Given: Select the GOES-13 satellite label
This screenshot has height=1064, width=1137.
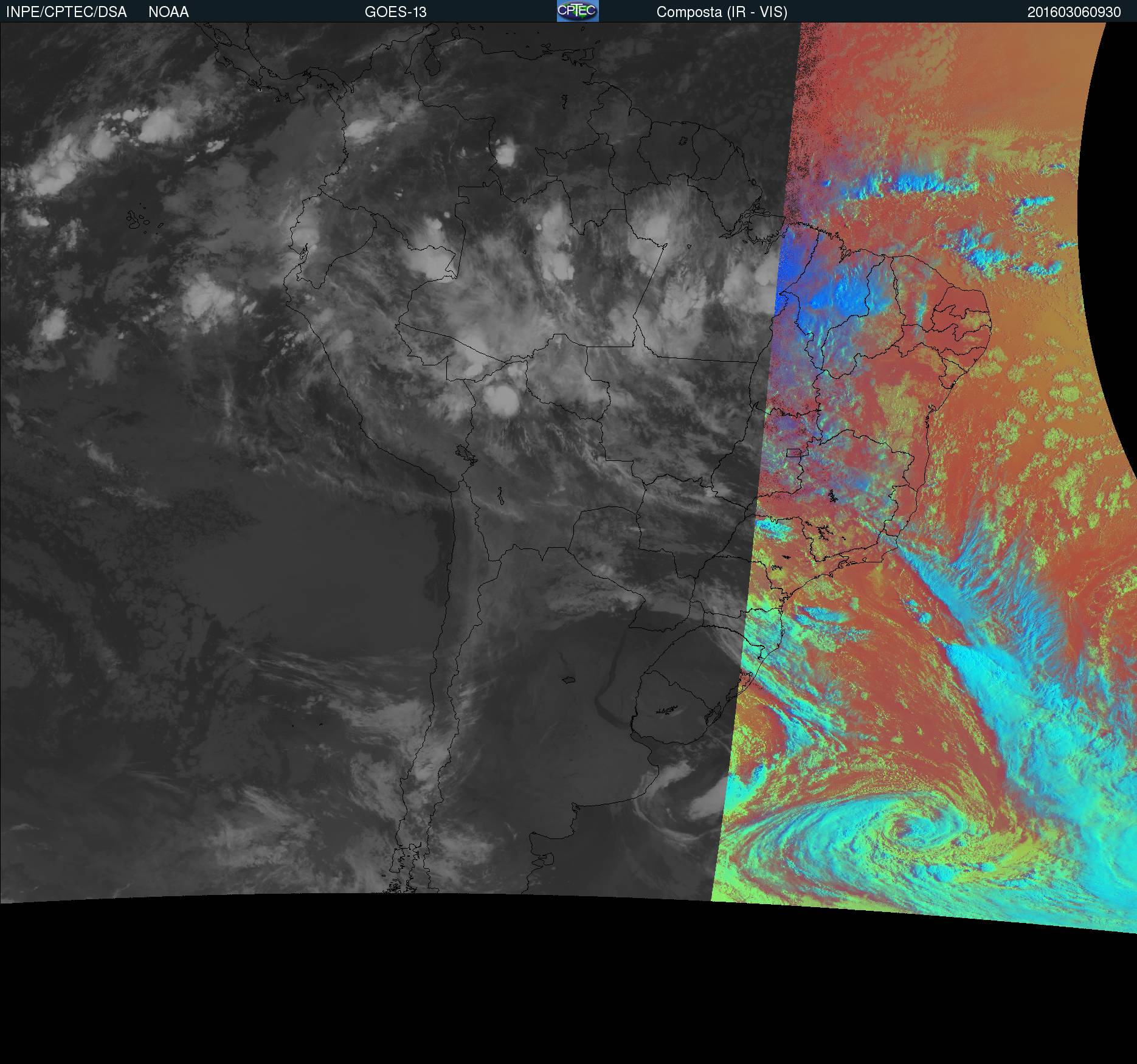Looking at the screenshot, I should tap(395, 12).
